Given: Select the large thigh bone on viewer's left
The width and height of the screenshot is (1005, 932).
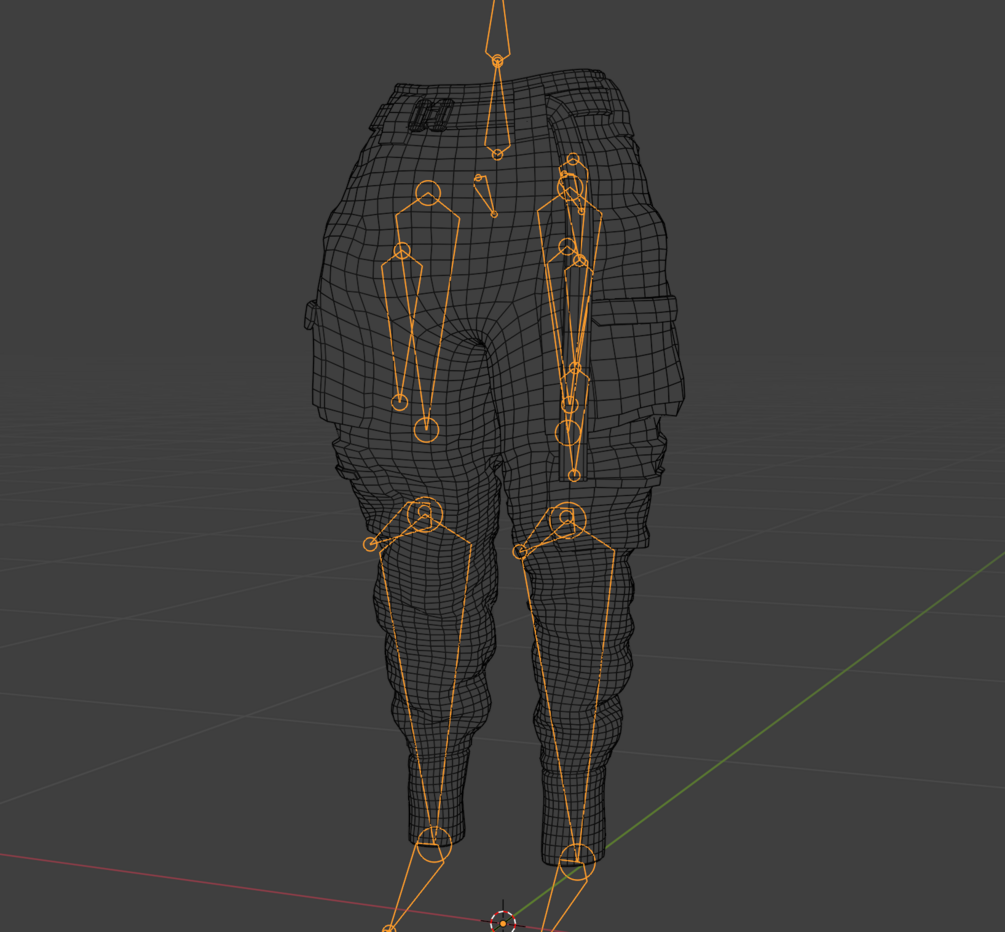Looking at the screenshot, I should tap(428, 311).
